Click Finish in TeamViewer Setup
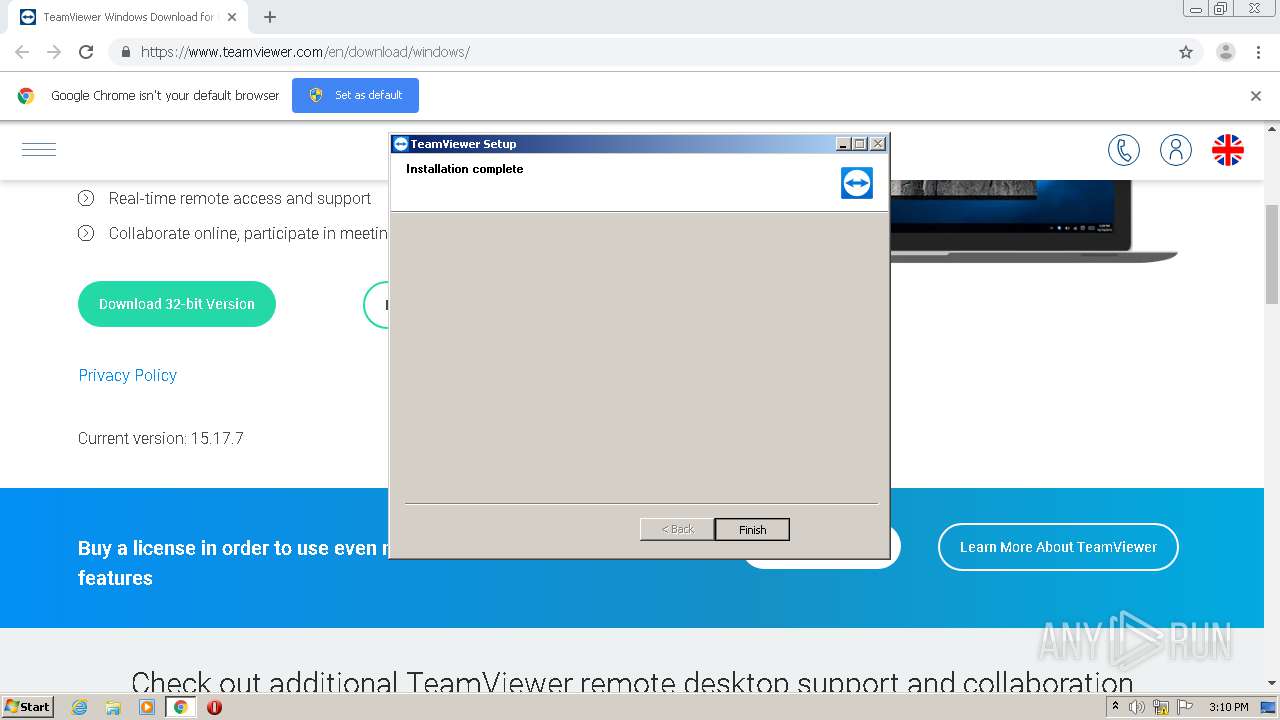The image size is (1280, 720). point(752,529)
